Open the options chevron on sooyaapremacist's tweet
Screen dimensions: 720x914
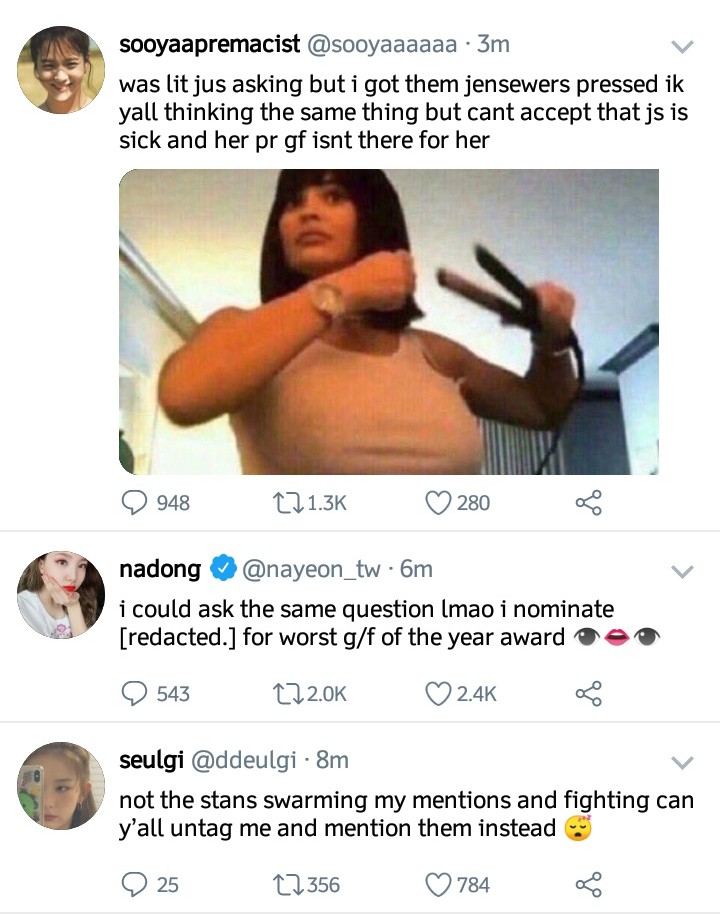click(x=682, y=46)
